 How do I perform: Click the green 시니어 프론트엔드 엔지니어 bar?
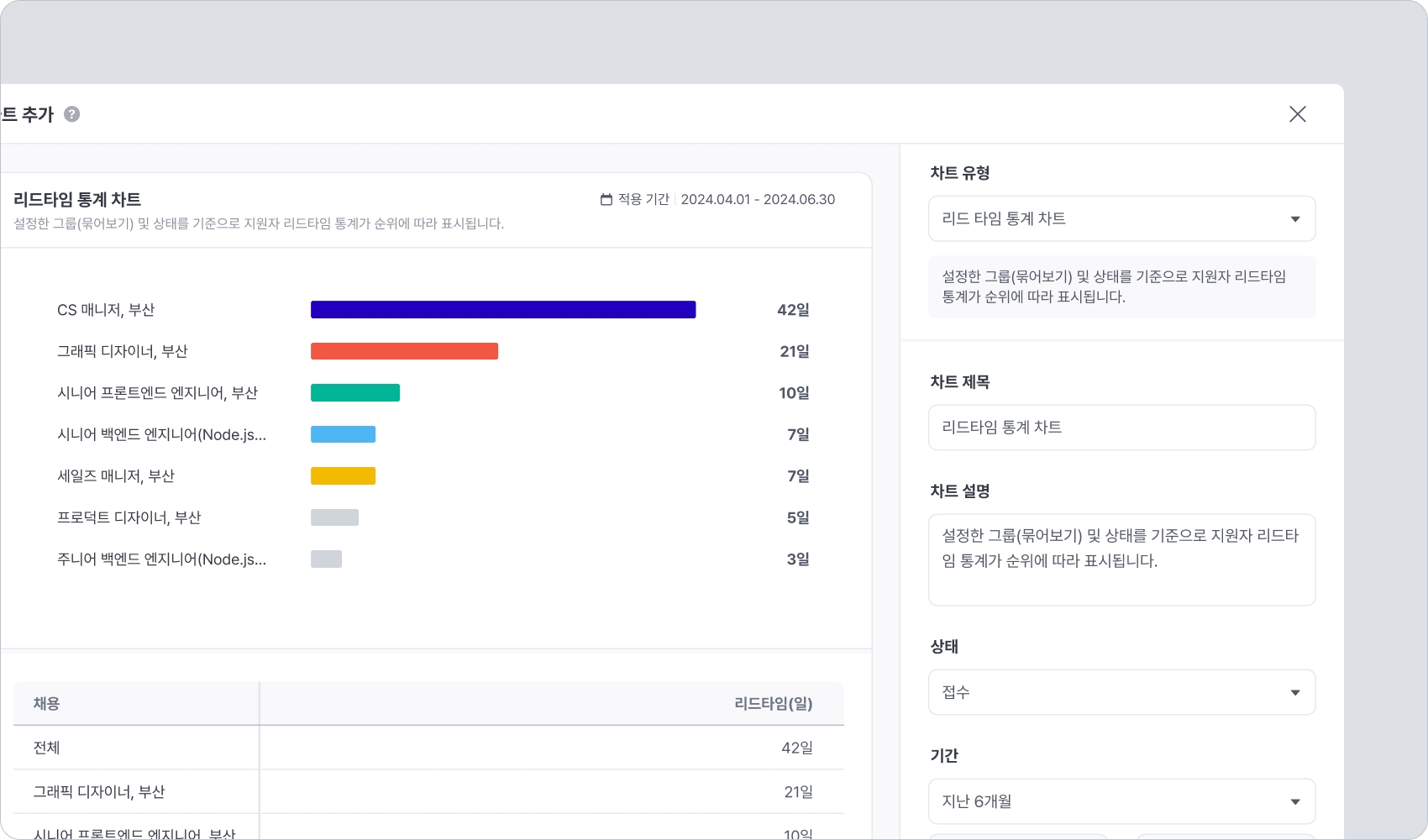coord(355,393)
